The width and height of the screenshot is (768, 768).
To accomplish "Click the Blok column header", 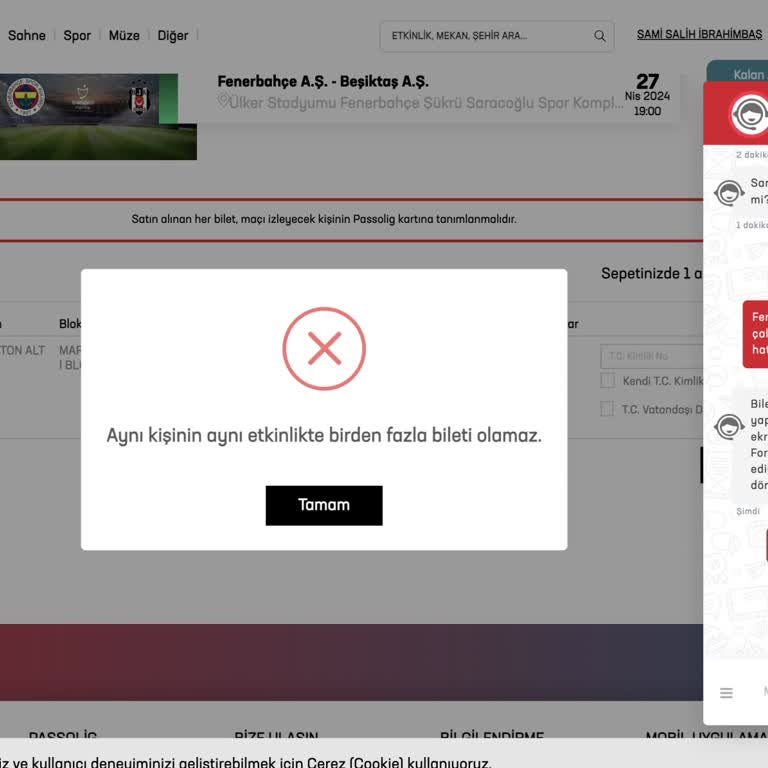I will coord(70,324).
